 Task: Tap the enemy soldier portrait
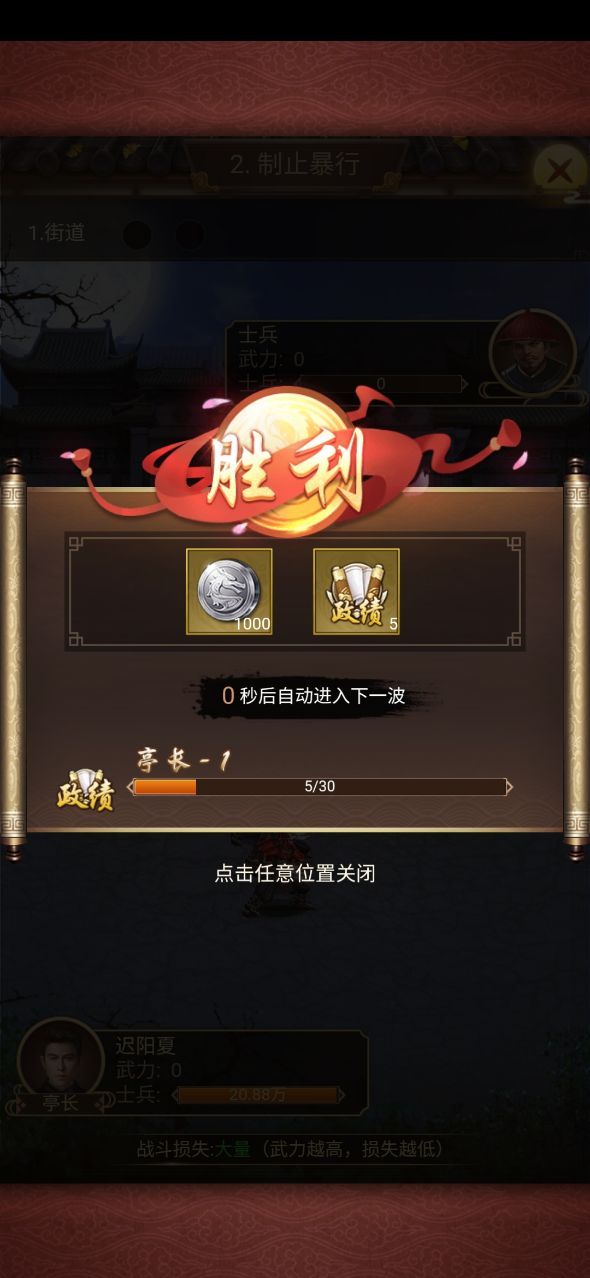pos(532,353)
